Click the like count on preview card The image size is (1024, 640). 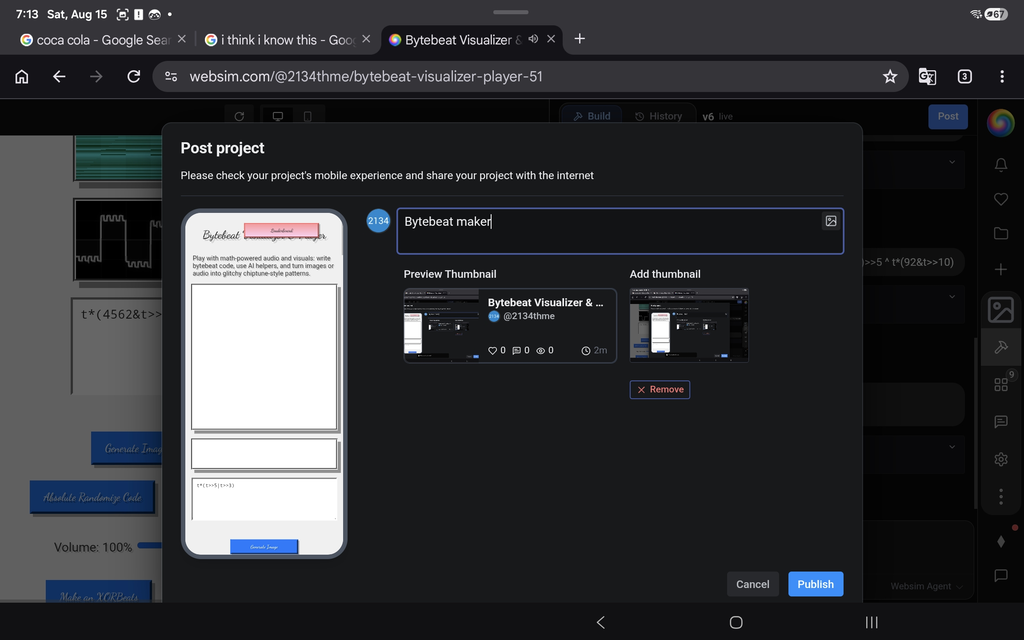click(497, 351)
